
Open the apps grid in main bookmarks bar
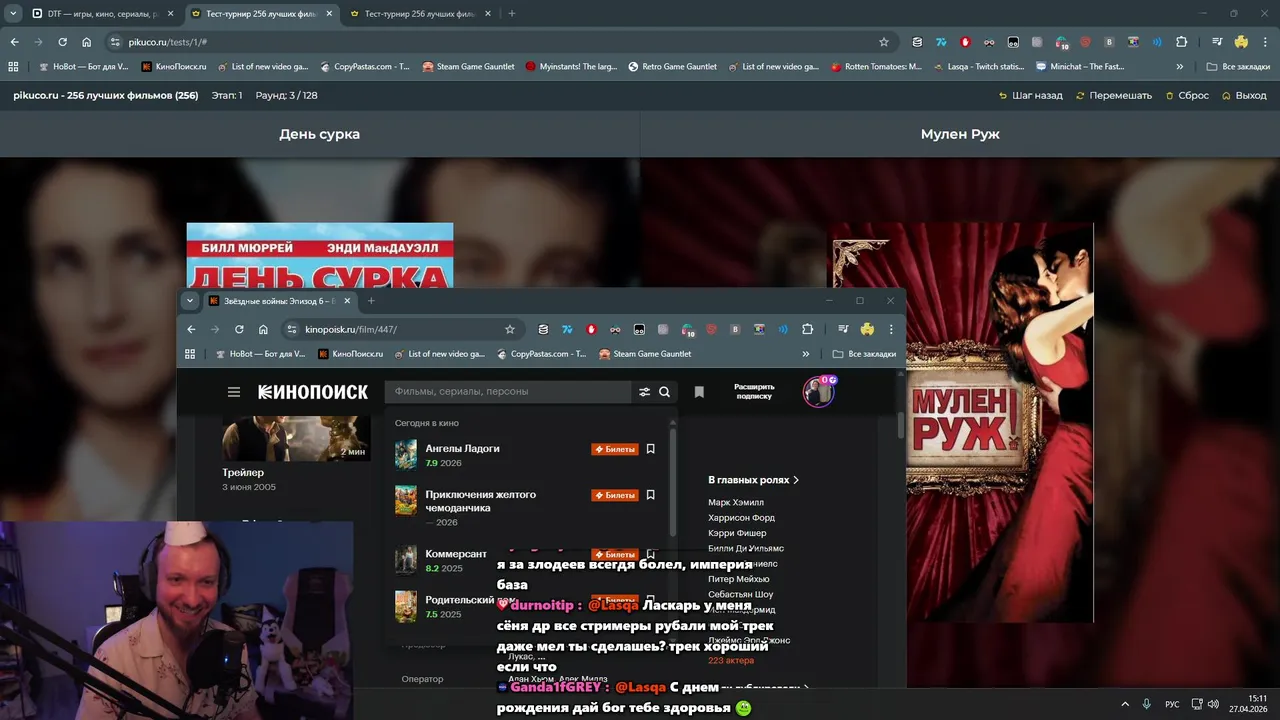[13, 67]
